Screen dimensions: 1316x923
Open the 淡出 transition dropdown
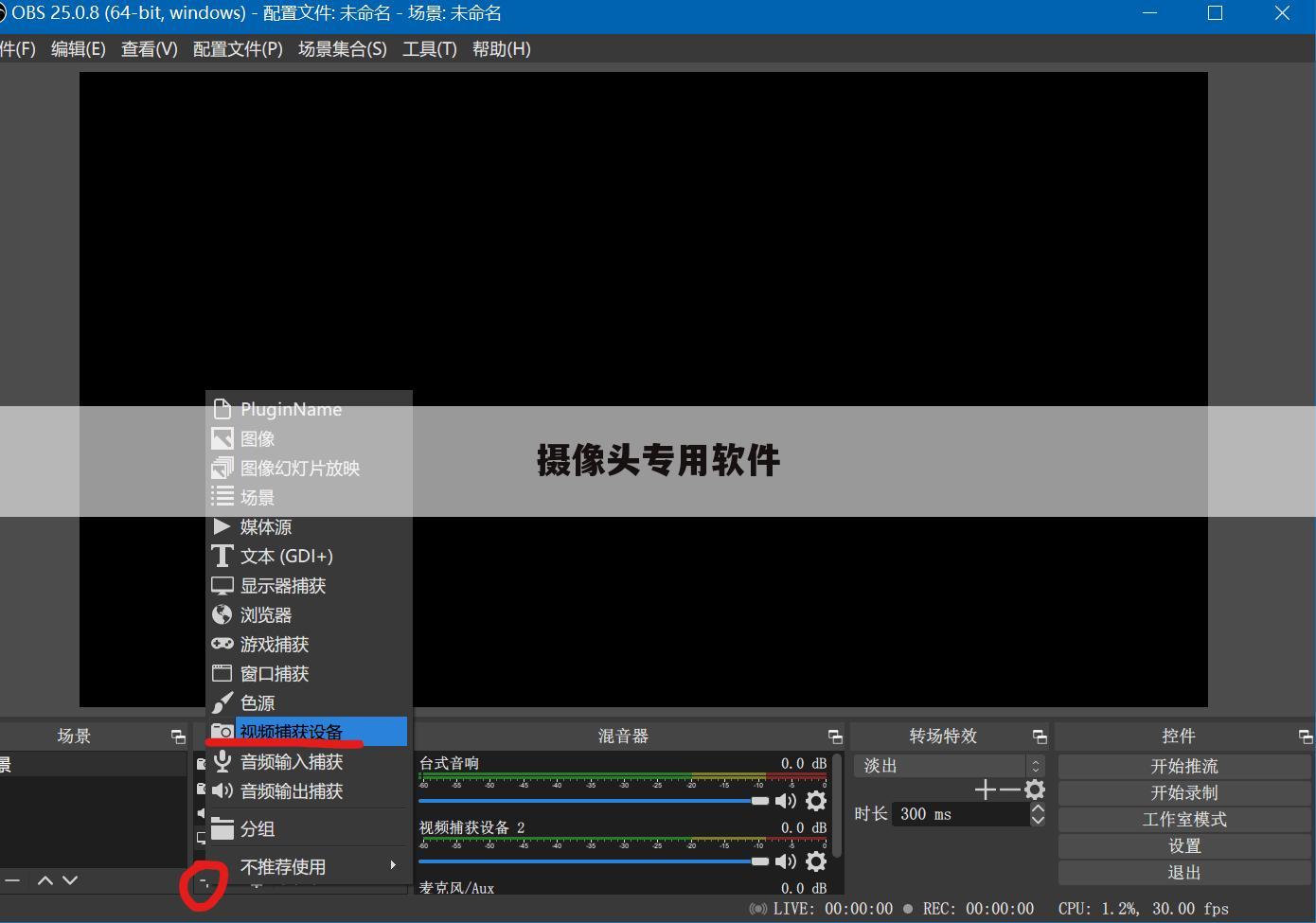[x=950, y=766]
